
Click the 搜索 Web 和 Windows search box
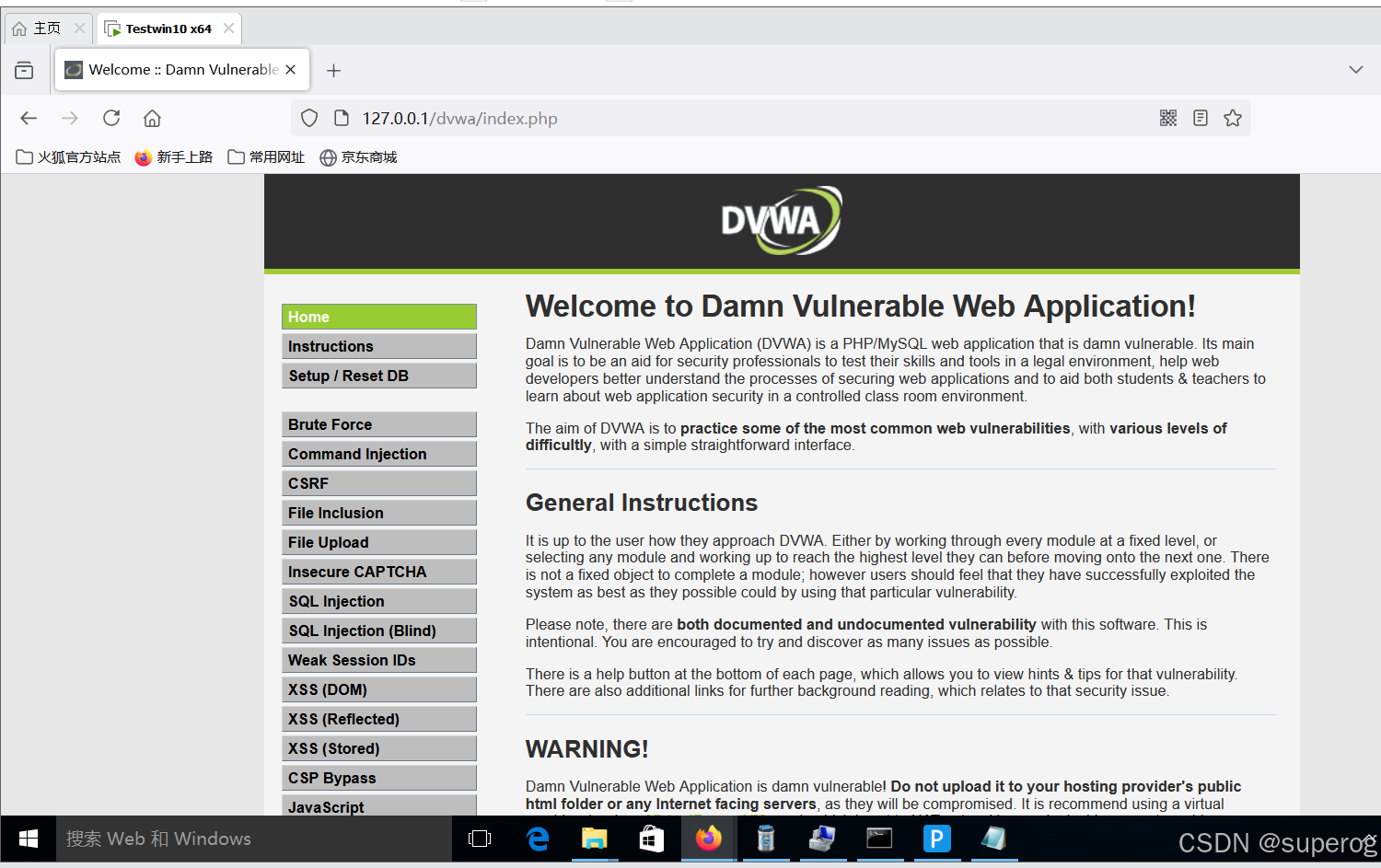(x=254, y=839)
